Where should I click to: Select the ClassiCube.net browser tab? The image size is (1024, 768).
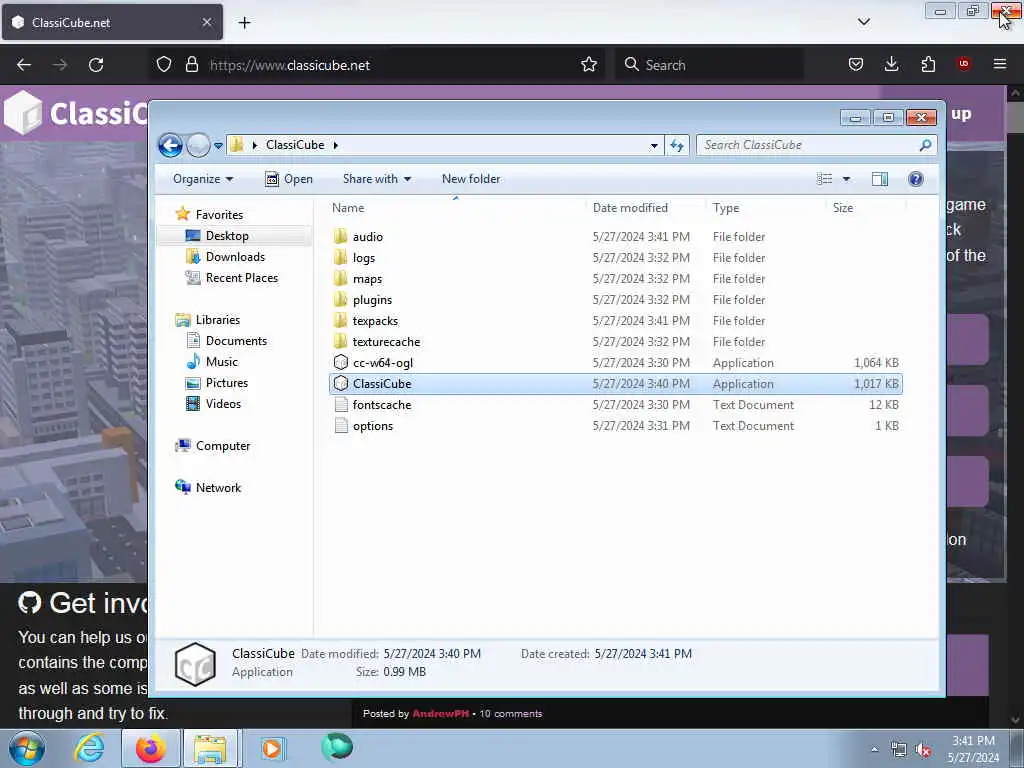(112, 22)
